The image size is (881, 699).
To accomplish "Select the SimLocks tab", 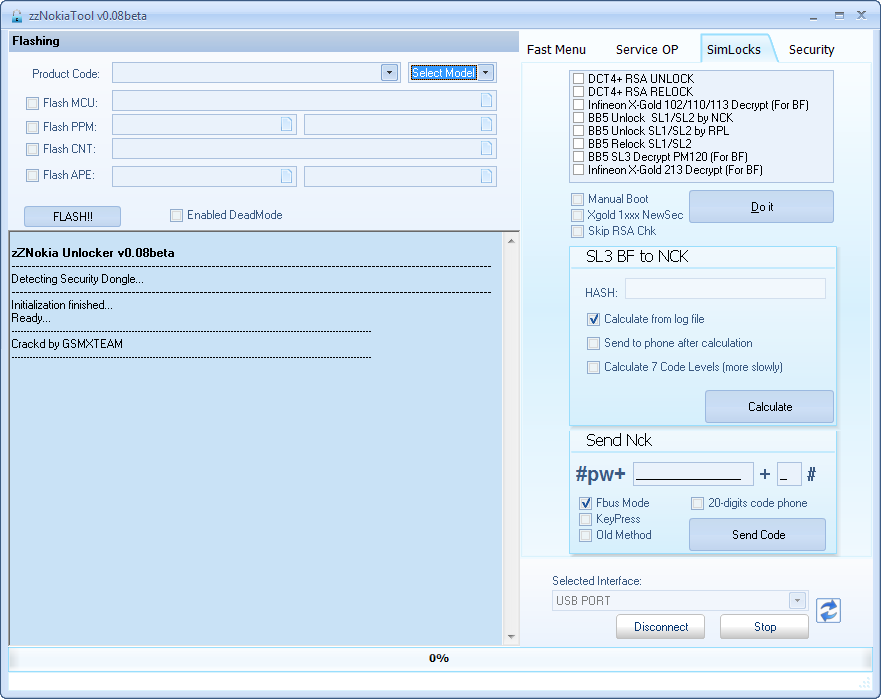I will pos(734,49).
